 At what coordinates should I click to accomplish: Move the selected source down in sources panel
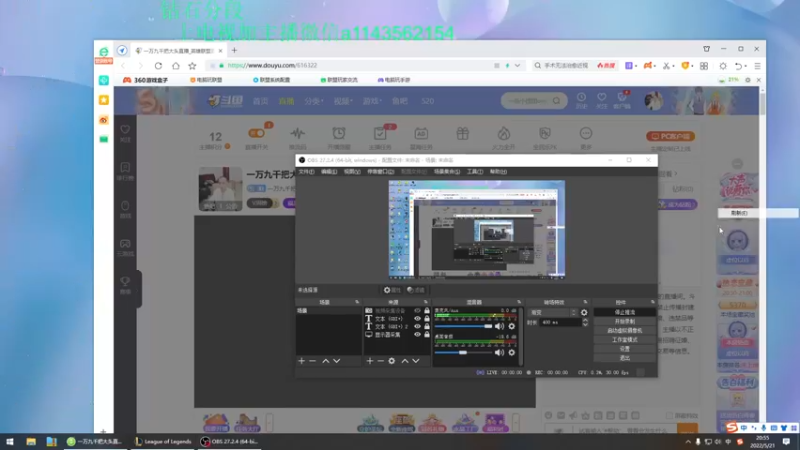coord(416,361)
